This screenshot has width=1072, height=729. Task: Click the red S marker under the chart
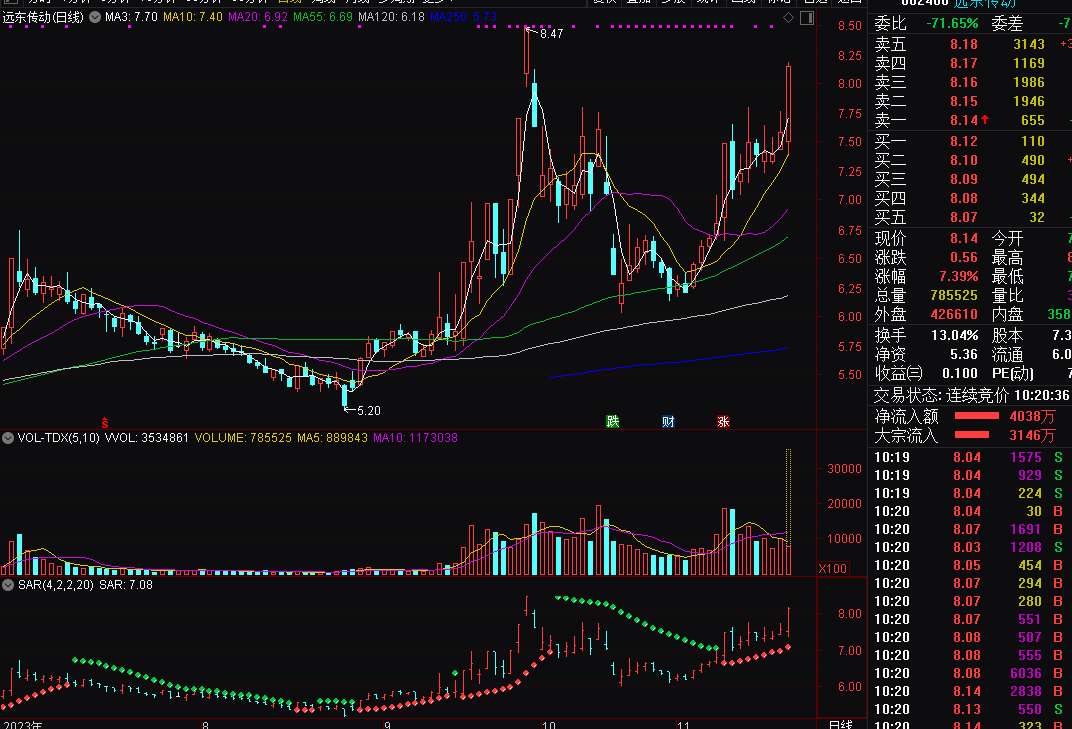pos(104,421)
